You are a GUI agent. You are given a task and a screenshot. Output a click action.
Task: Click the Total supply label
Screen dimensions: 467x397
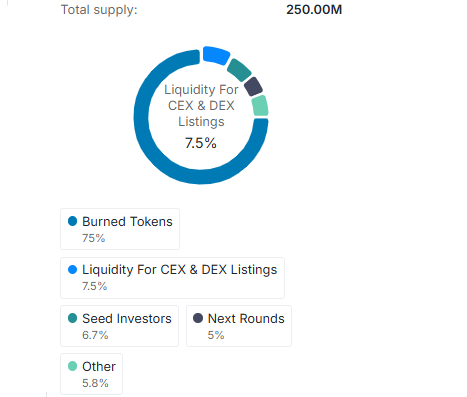(x=99, y=10)
